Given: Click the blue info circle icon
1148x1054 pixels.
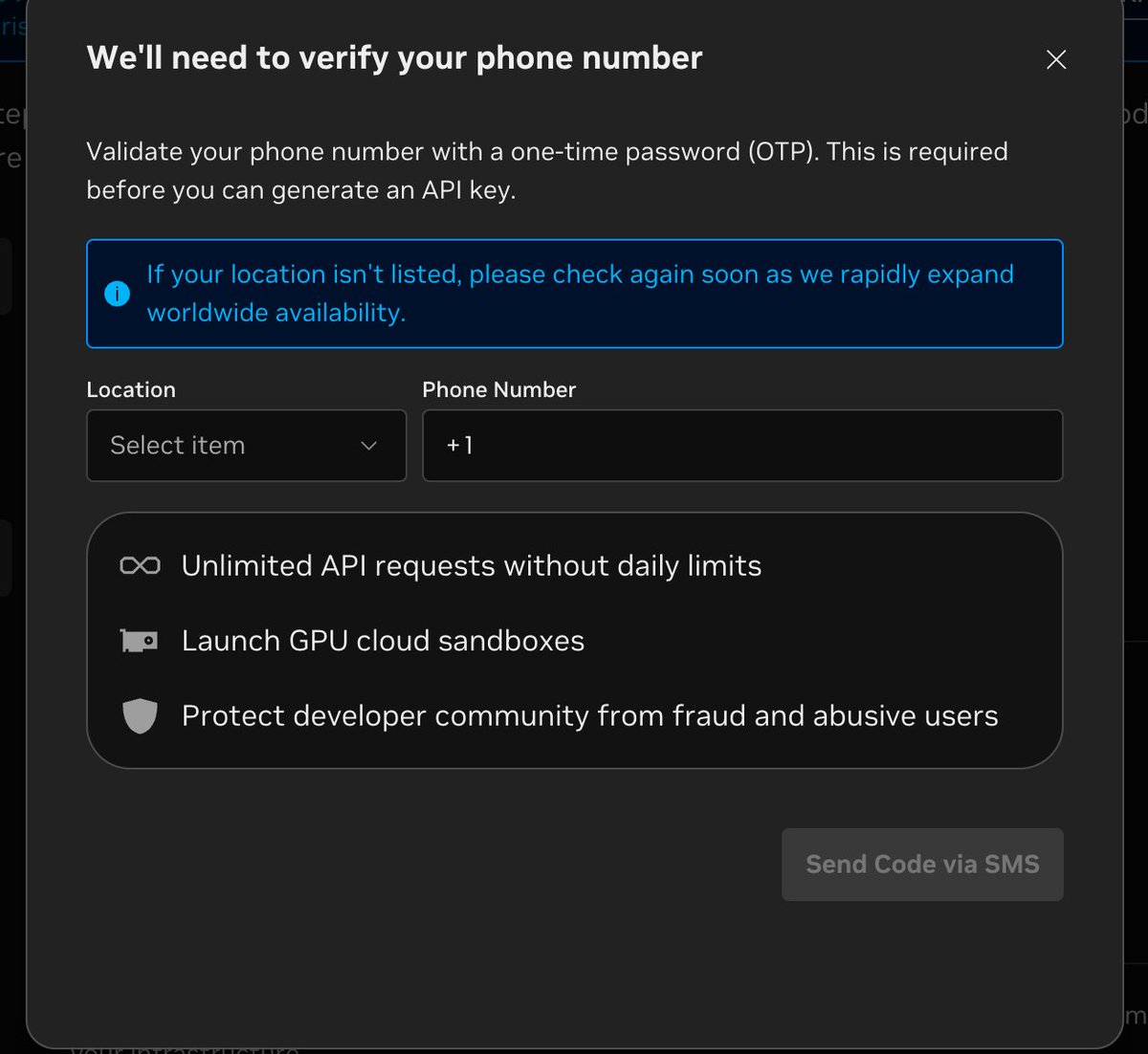Looking at the screenshot, I should 117,294.
